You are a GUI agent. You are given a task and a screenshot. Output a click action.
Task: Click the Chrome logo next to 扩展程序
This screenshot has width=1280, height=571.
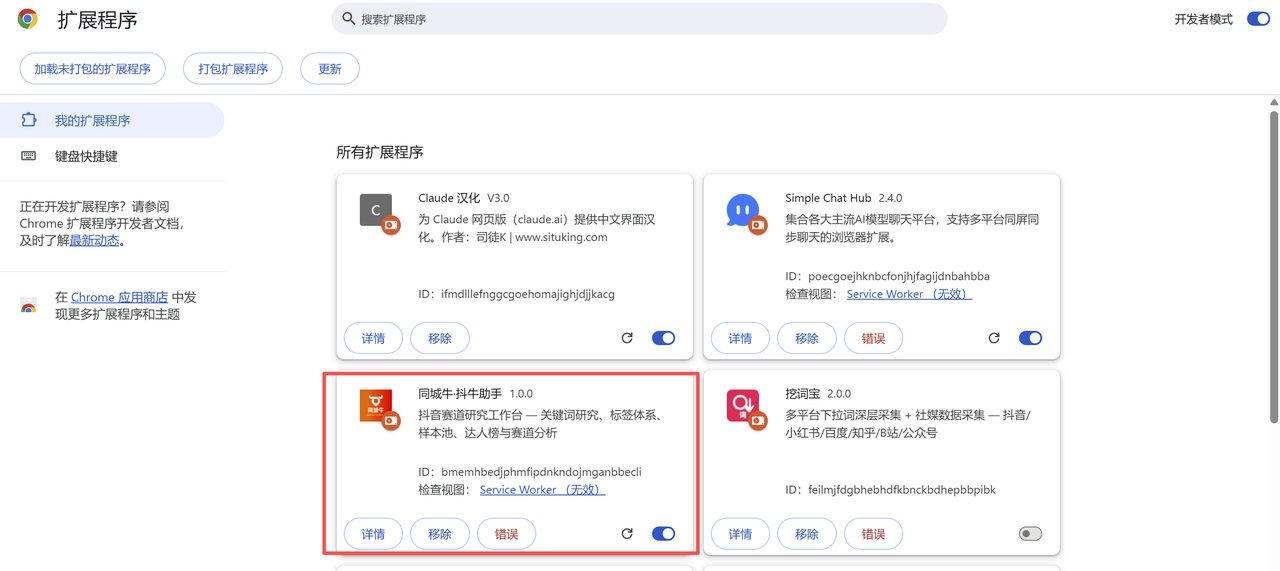point(27,19)
